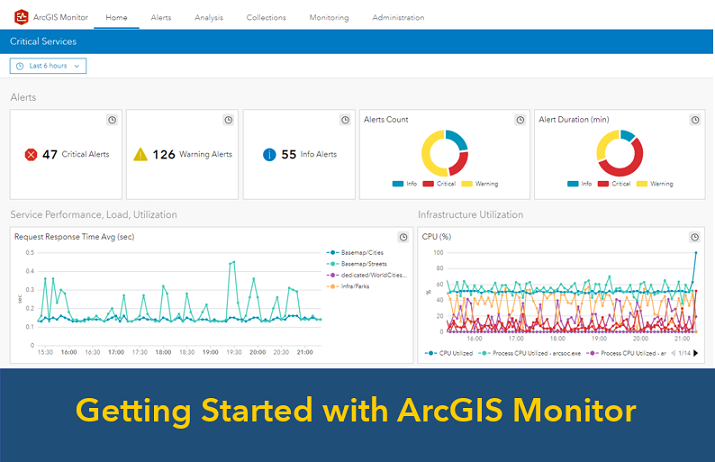Toggle Info legend in Alert Duration chart
715x462 pixels.
coord(580,184)
